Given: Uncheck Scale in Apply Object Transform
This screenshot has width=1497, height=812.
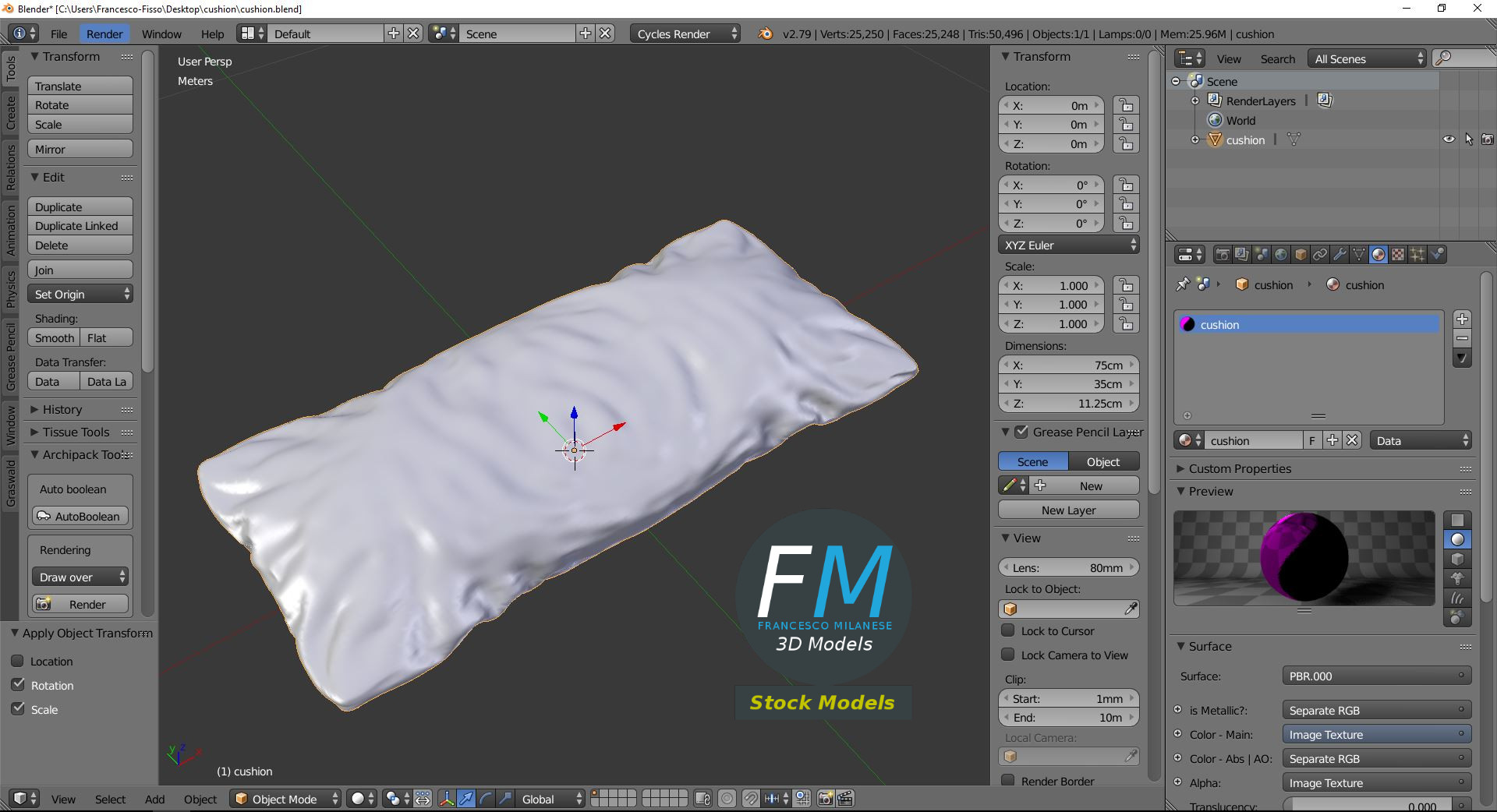Looking at the screenshot, I should click(18, 708).
